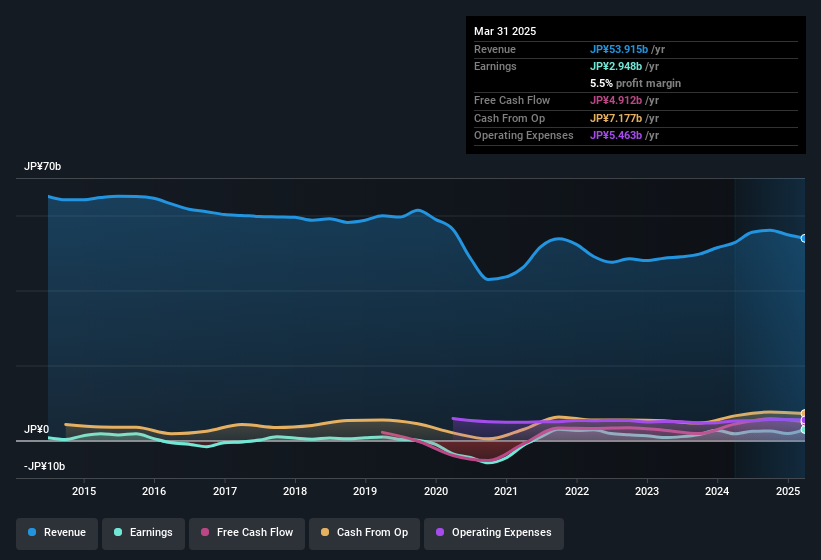Click the 2022 x-axis label
The image size is (821, 560).
click(576, 491)
